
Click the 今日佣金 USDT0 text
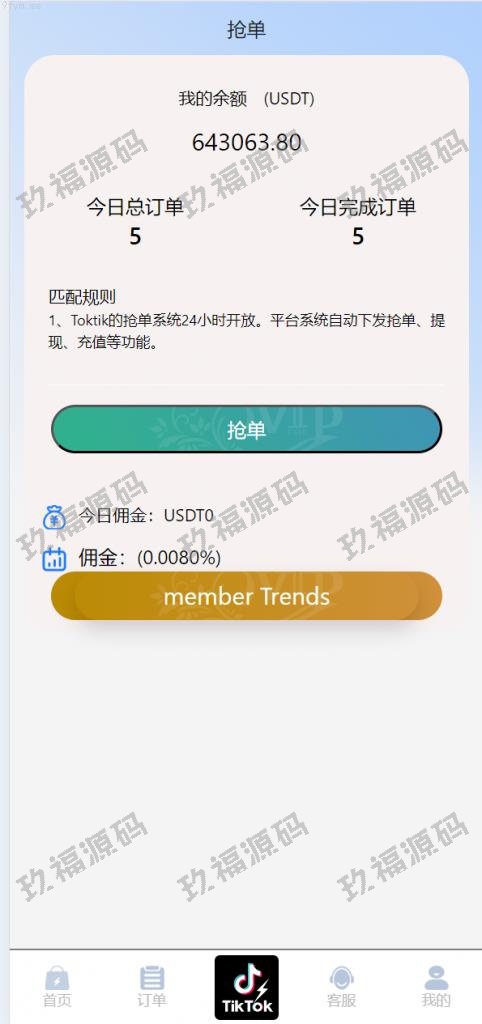pyautogui.click(x=146, y=515)
